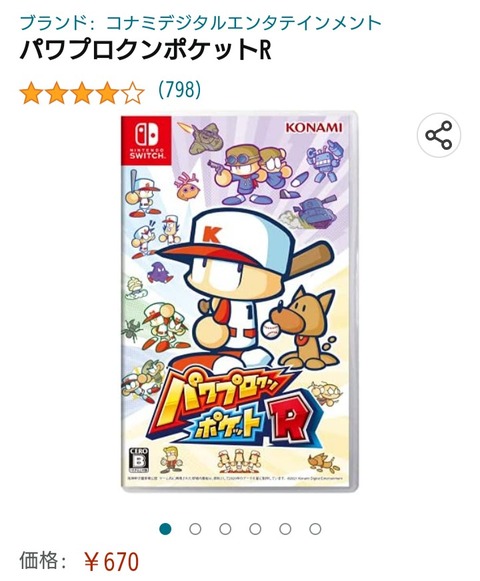Click the product title パワプロクンポケットR
This screenshot has height=581, width=480.
point(145,50)
